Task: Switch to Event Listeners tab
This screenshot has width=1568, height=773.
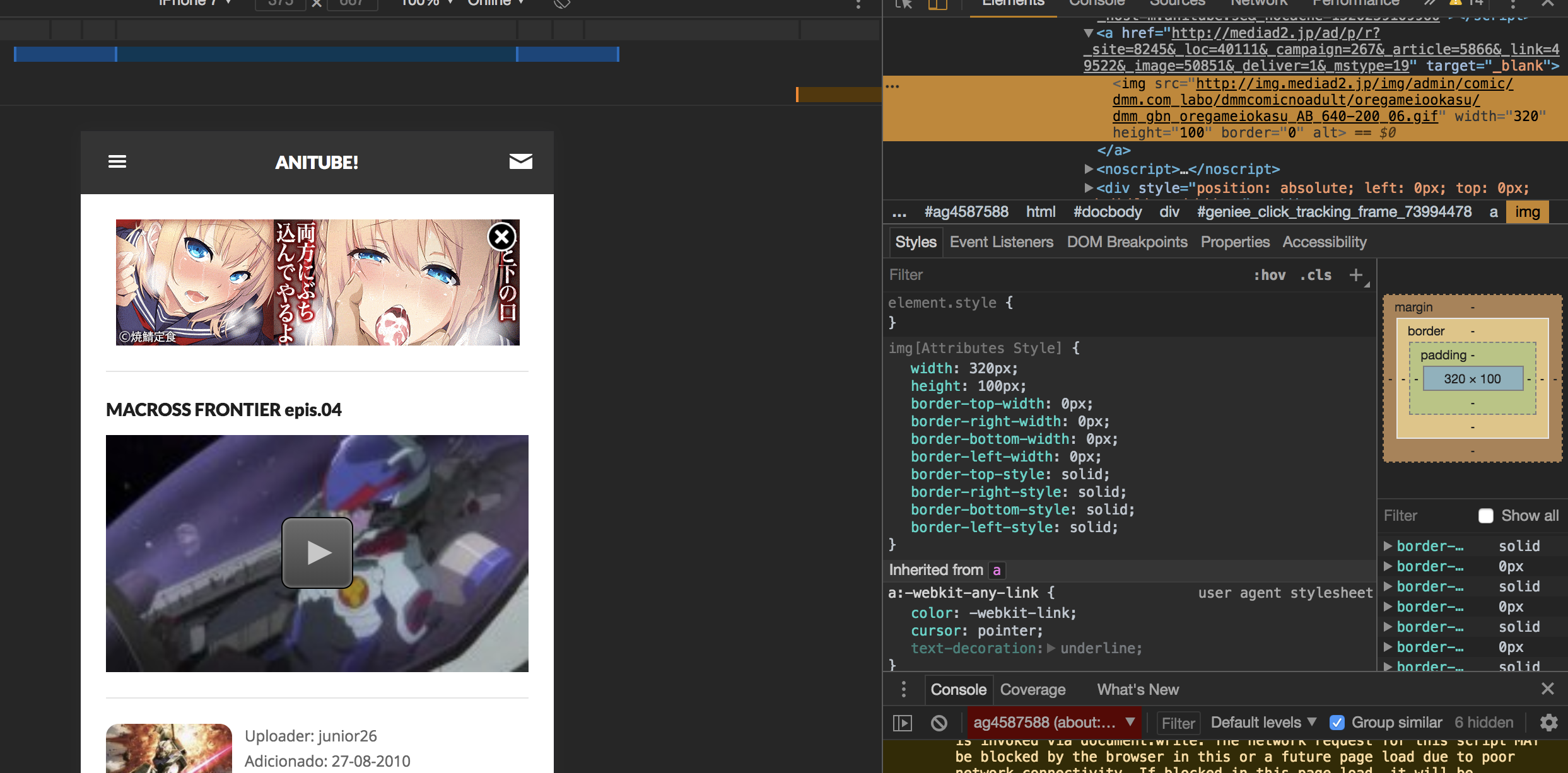Action: pos(1001,242)
